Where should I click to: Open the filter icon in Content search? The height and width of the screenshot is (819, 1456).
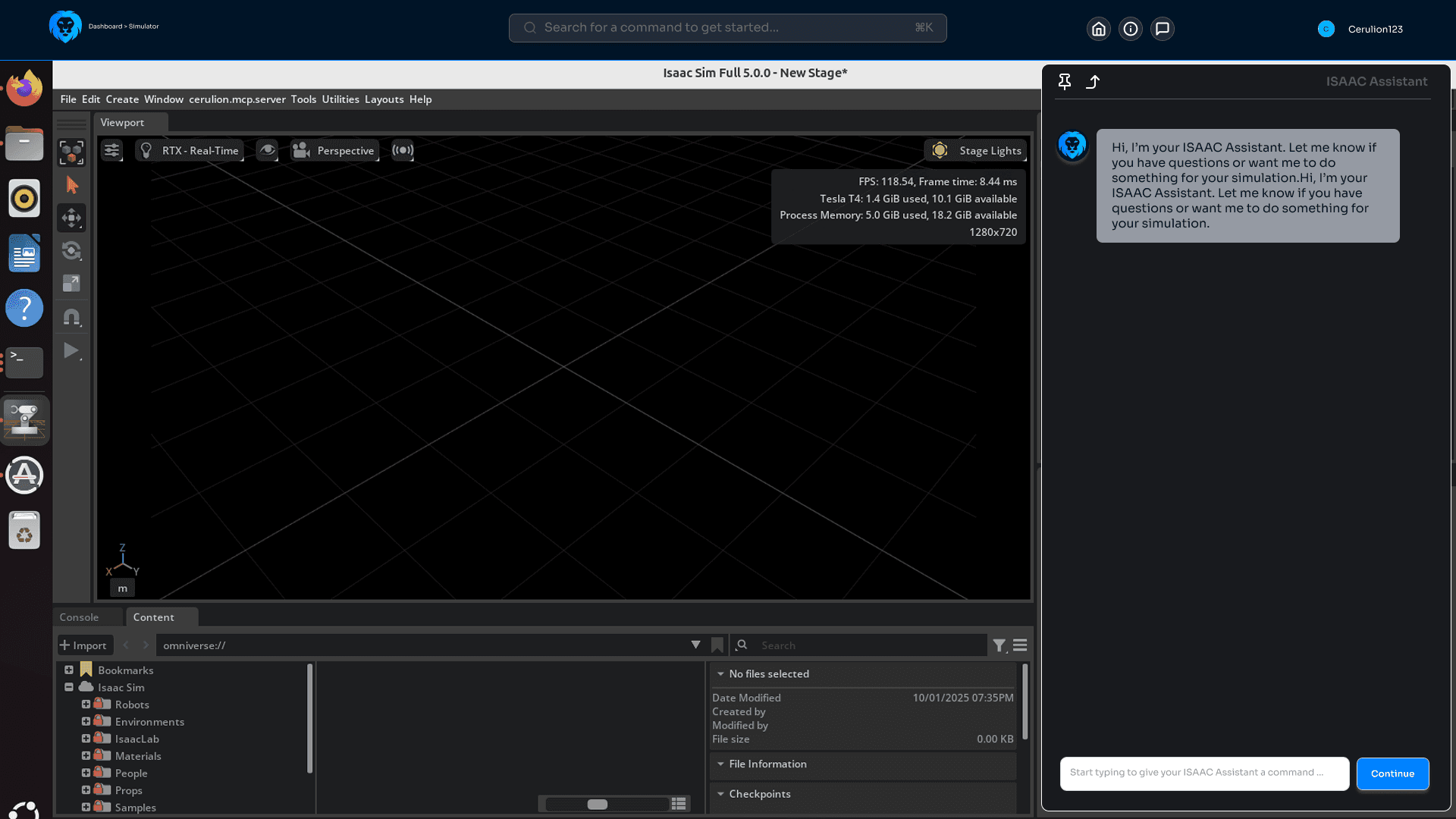coord(999,645)
